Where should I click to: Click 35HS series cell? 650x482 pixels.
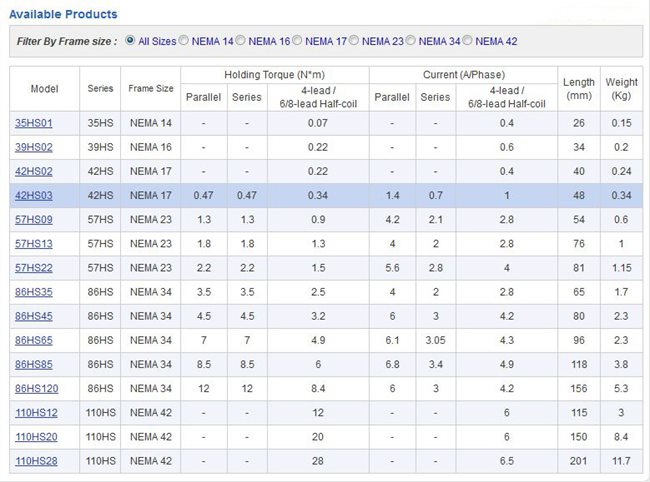100,123
